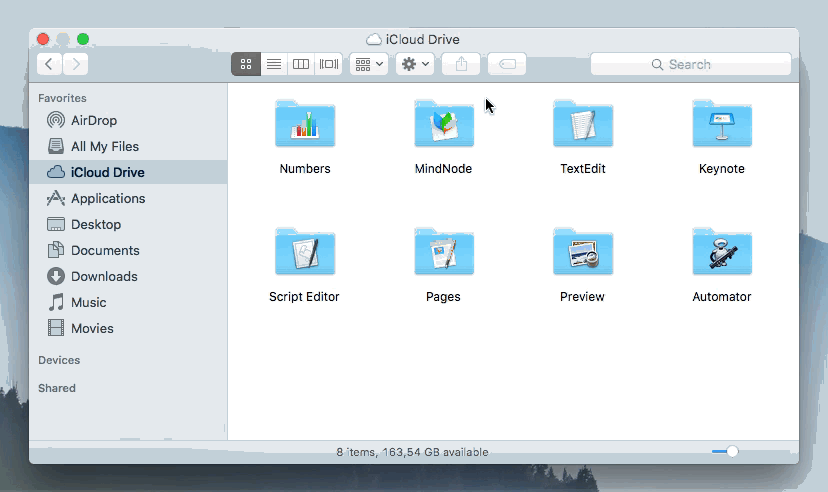The height and width of the screenshot is (492, 828).
Task: Switch to icon view
Action: [246, 64]
